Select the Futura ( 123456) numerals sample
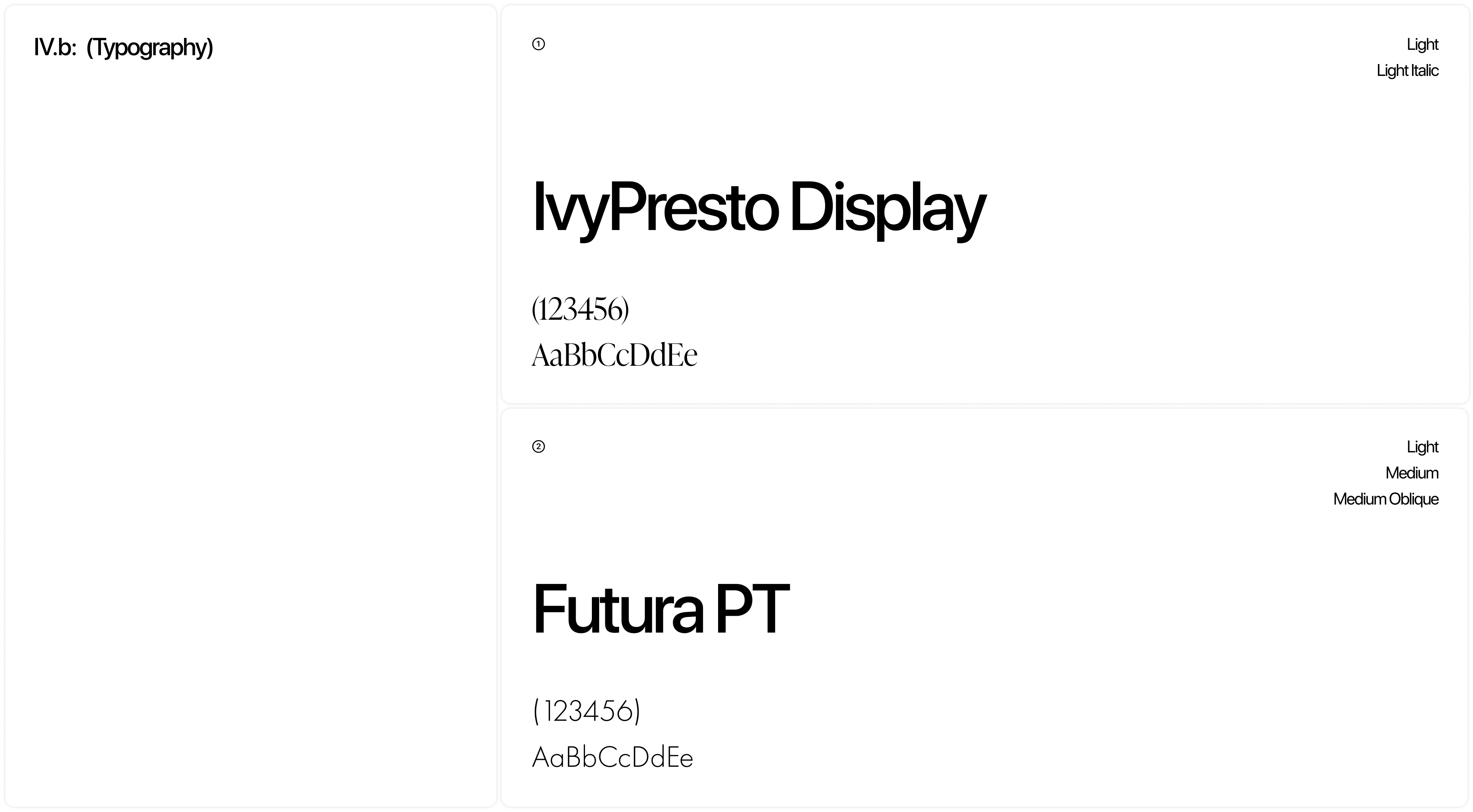Screen dimensions: 1473x812 (587, 712)
